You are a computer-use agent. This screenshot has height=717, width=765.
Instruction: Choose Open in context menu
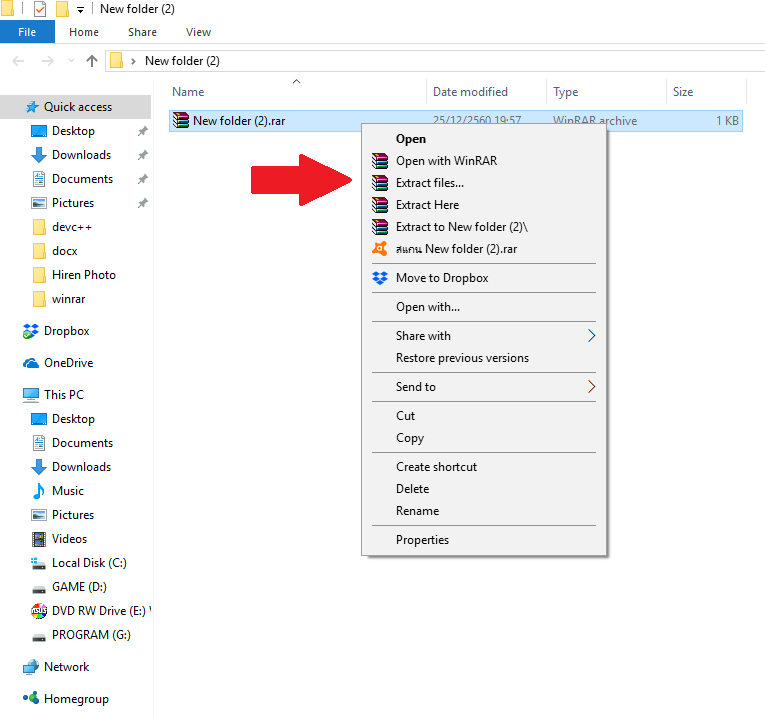484,139
